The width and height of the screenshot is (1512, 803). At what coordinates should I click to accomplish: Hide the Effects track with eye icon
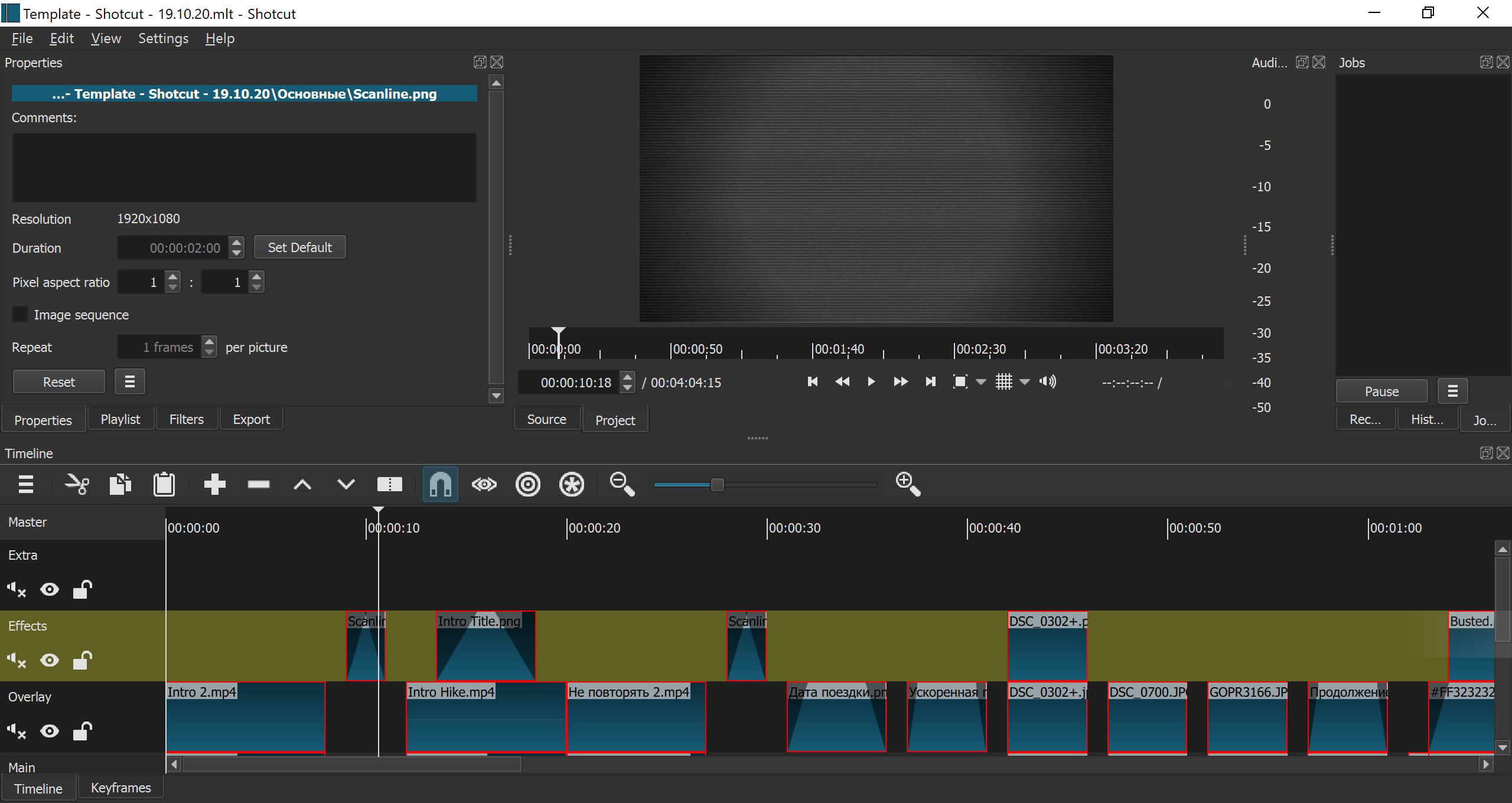[50, 660]
